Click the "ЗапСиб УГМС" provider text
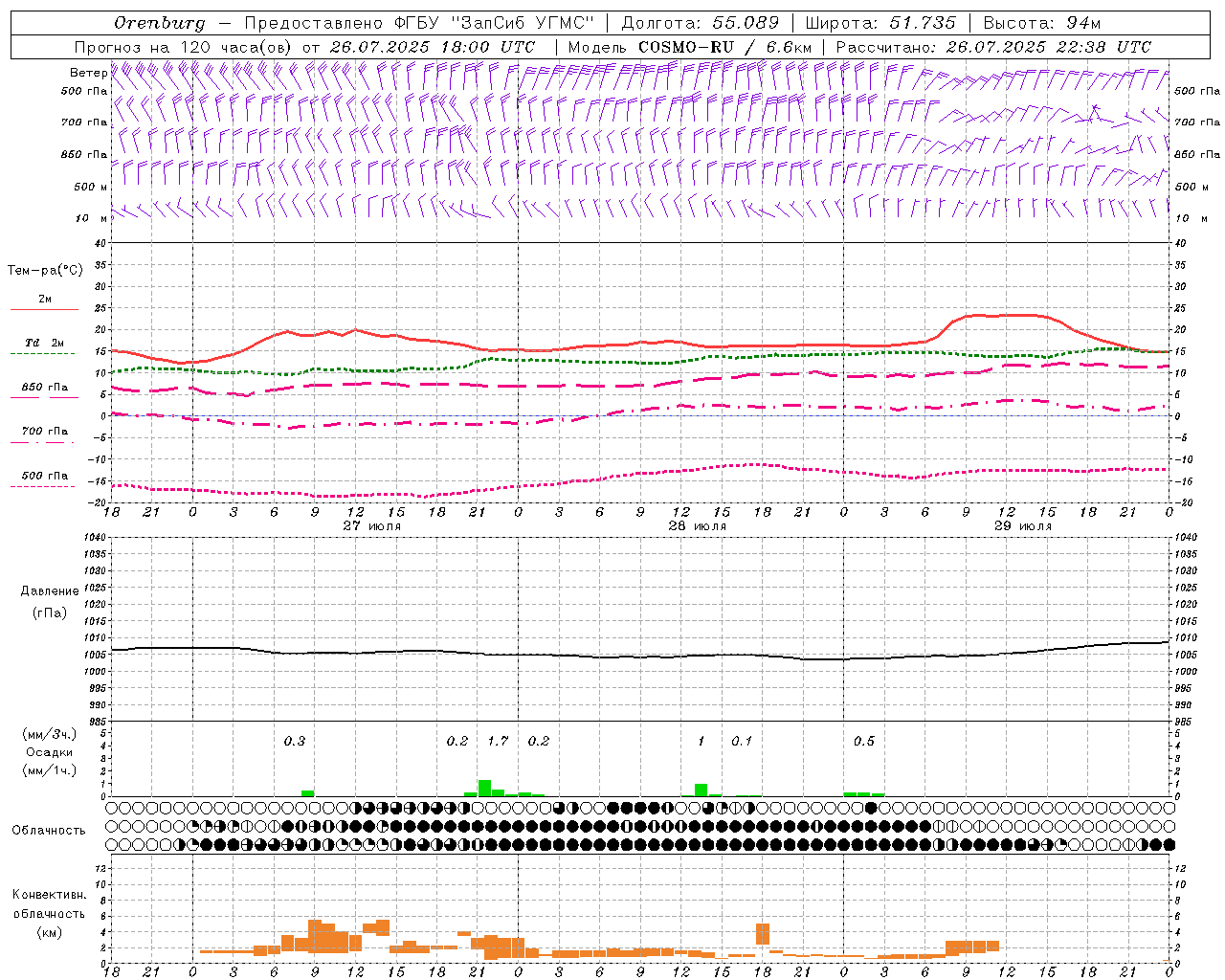This screenshot has height=980, width=1225. (x=523, y=23)
